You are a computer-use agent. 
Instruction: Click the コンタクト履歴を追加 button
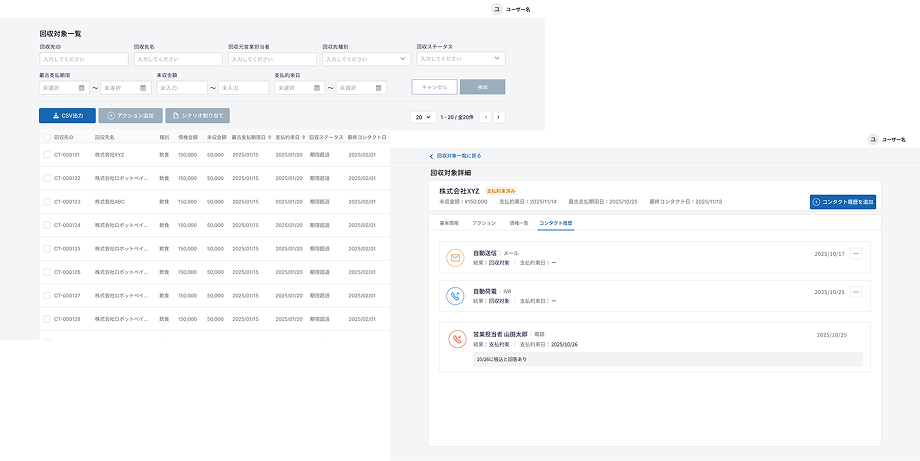pos(842,202)
